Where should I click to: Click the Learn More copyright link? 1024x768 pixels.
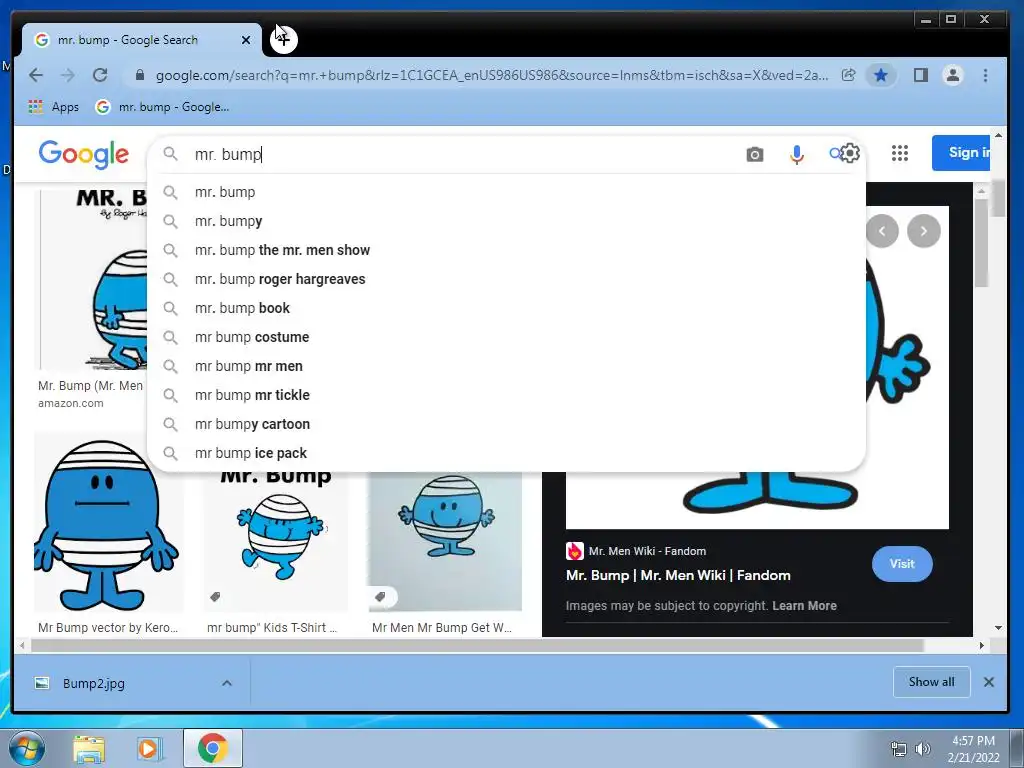[804, 605]
